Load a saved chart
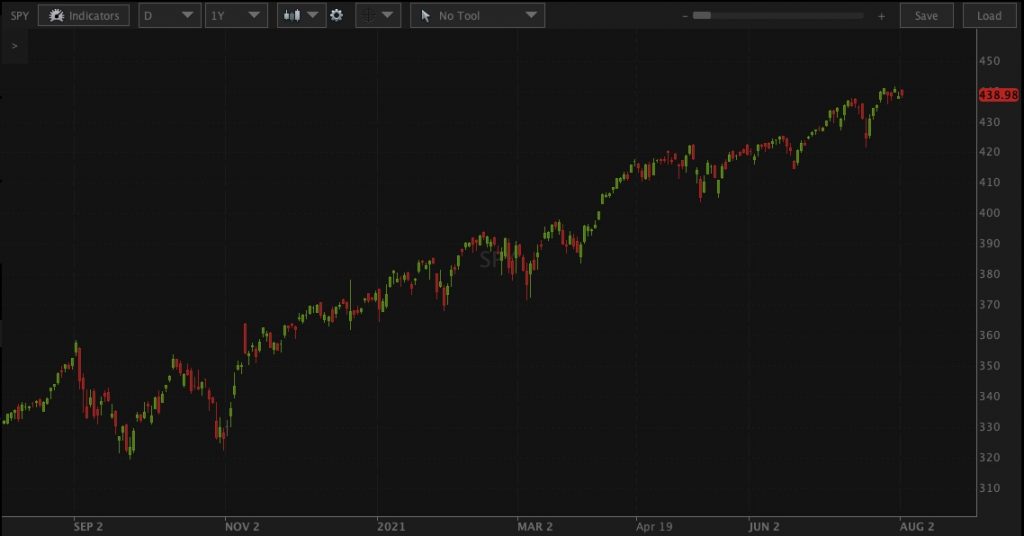1024x536 pixels. tap(989, 16)
